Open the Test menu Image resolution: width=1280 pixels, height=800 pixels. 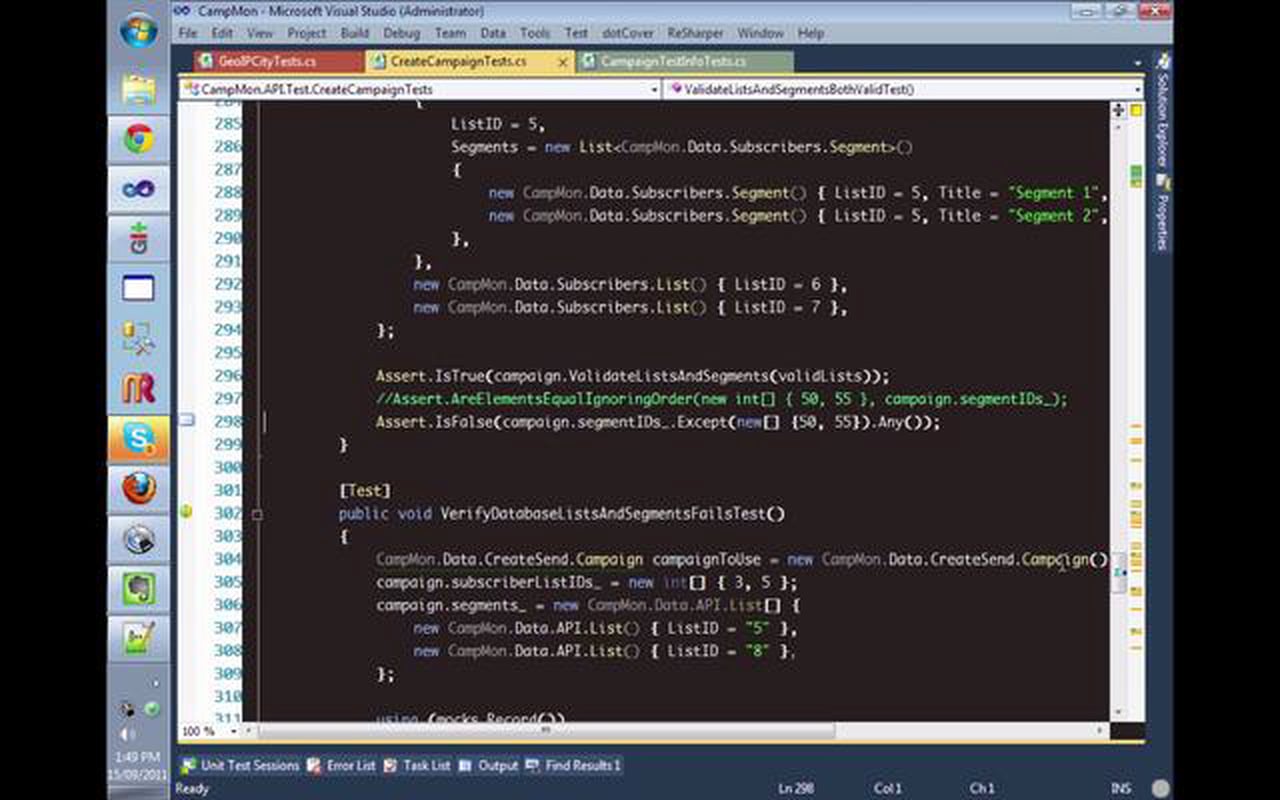coord(576,33)
